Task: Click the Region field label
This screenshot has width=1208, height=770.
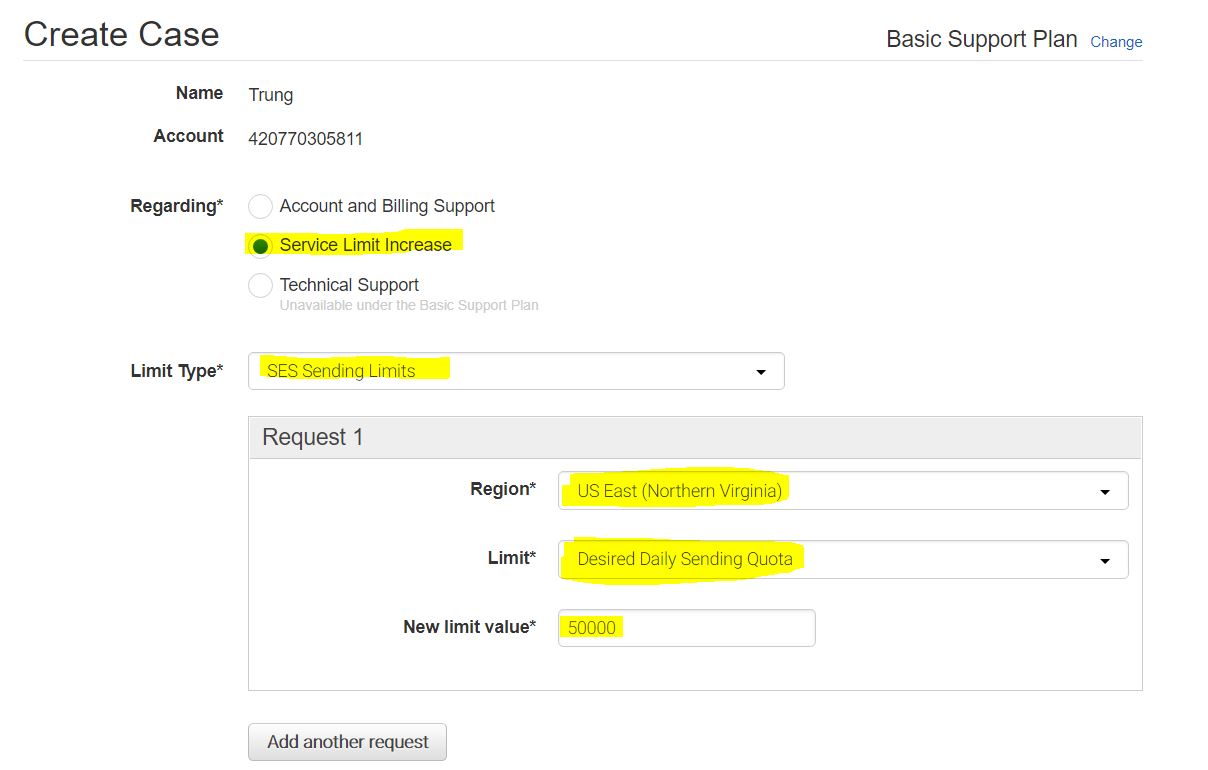Action: point(502,489)
